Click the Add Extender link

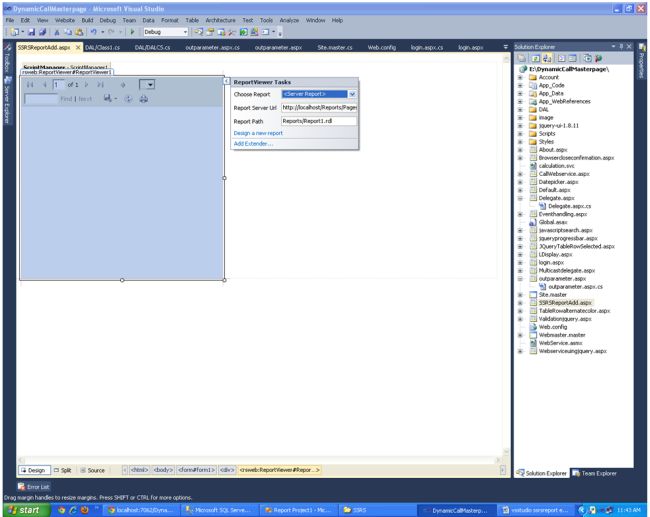pyautogui.click(x=253, y=143)
